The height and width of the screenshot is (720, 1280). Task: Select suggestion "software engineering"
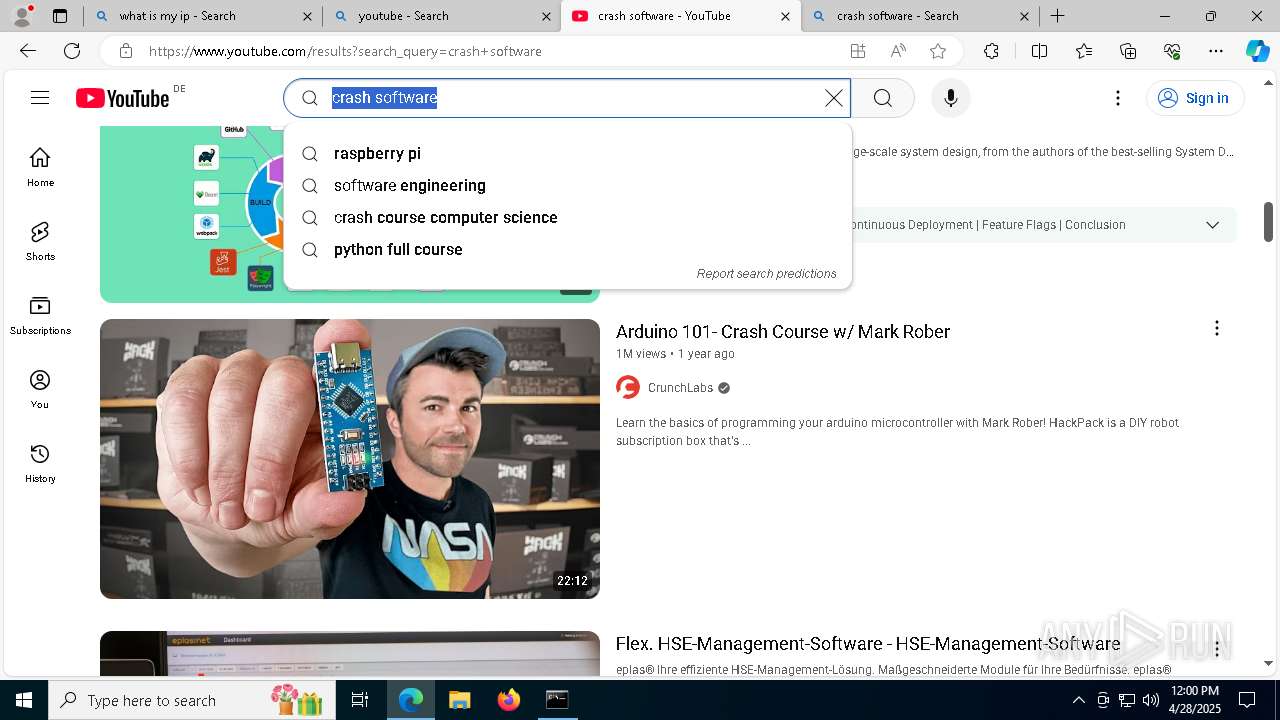pyautogui.click(x=568, y=186)
